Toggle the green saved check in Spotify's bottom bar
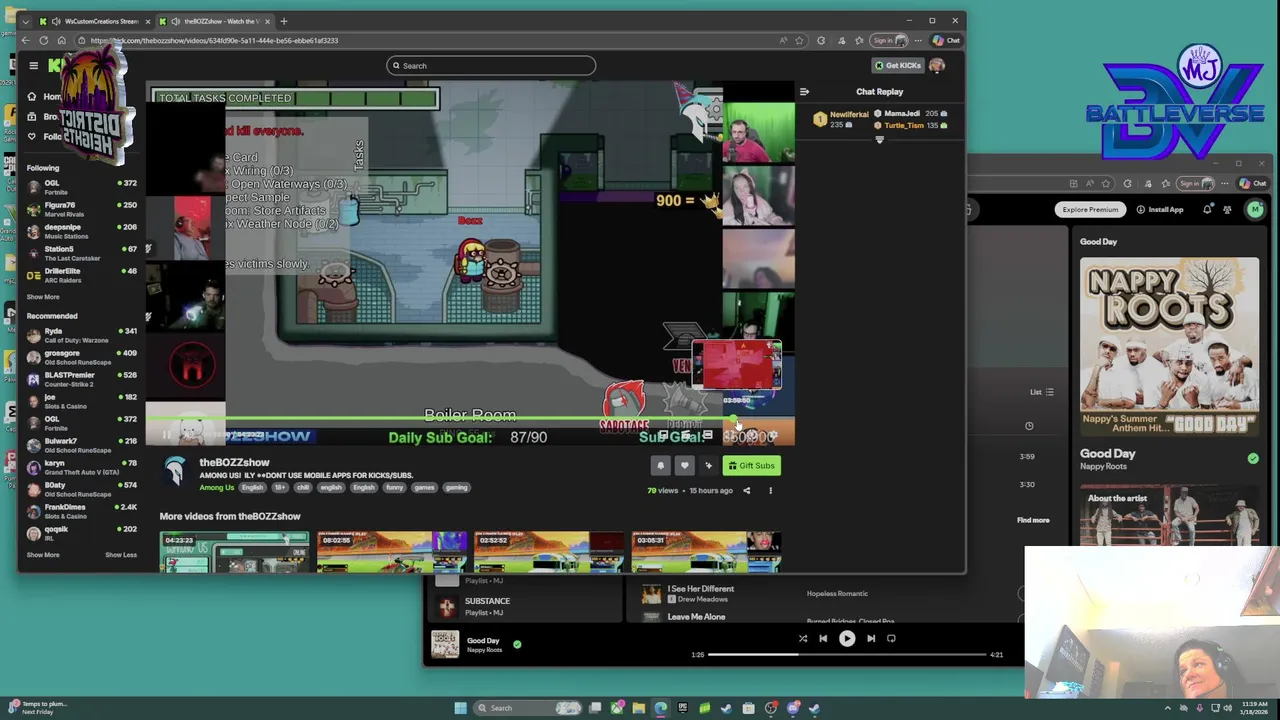The image size is (1280, 720). tap(517, 644)
